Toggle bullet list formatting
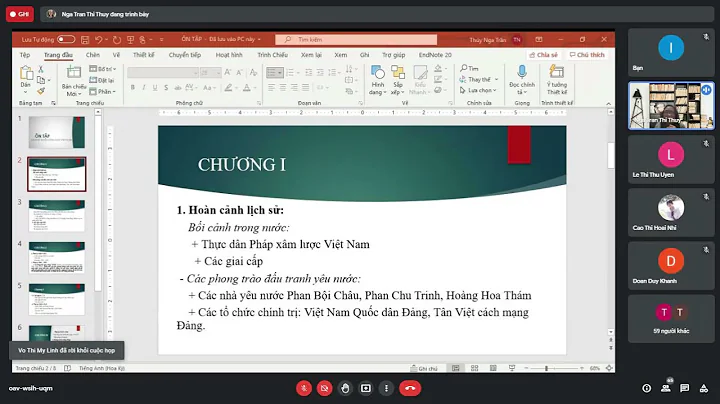This screenshot has height=404, width=720. tap(271, 73)
